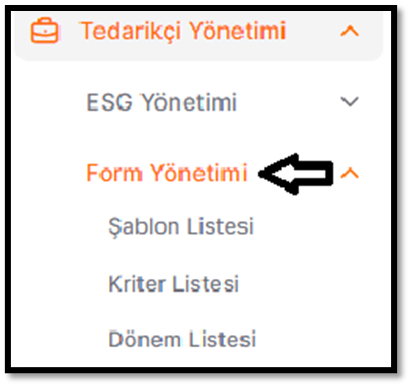Choose the Şablon Listesi tree entry
Viewport: 410px width, 386px height.
click(x=181, y=227)
